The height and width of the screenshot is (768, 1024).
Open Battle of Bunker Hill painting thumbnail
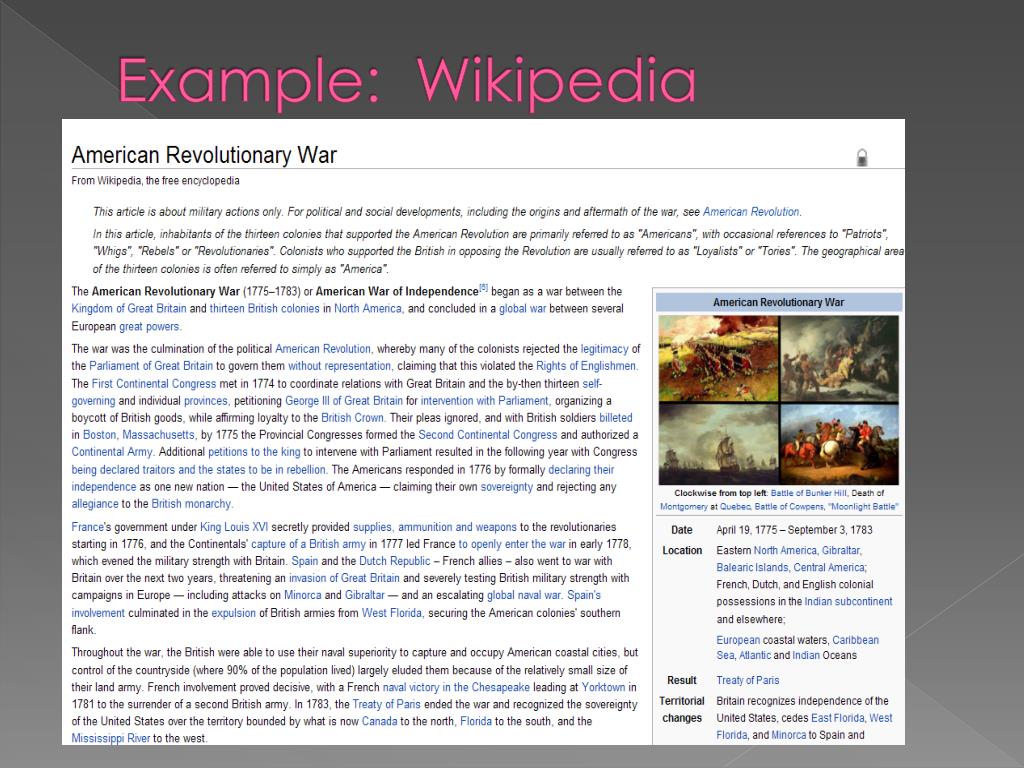pos(718,358)
